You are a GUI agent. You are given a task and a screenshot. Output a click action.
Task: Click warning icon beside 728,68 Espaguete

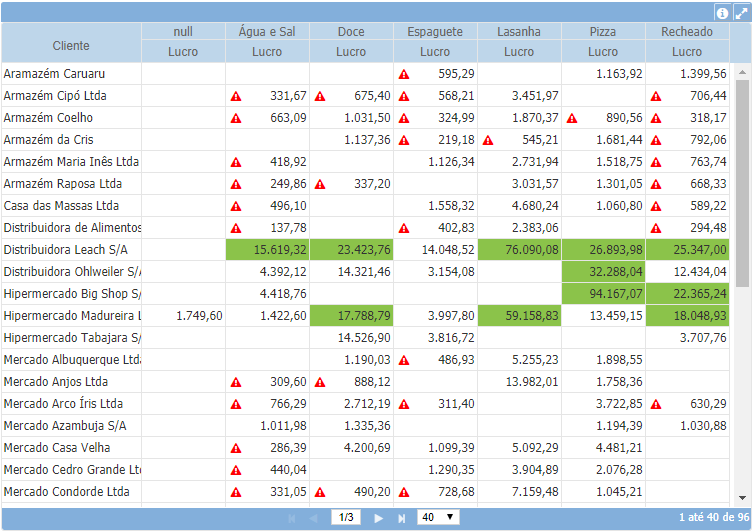404,493
